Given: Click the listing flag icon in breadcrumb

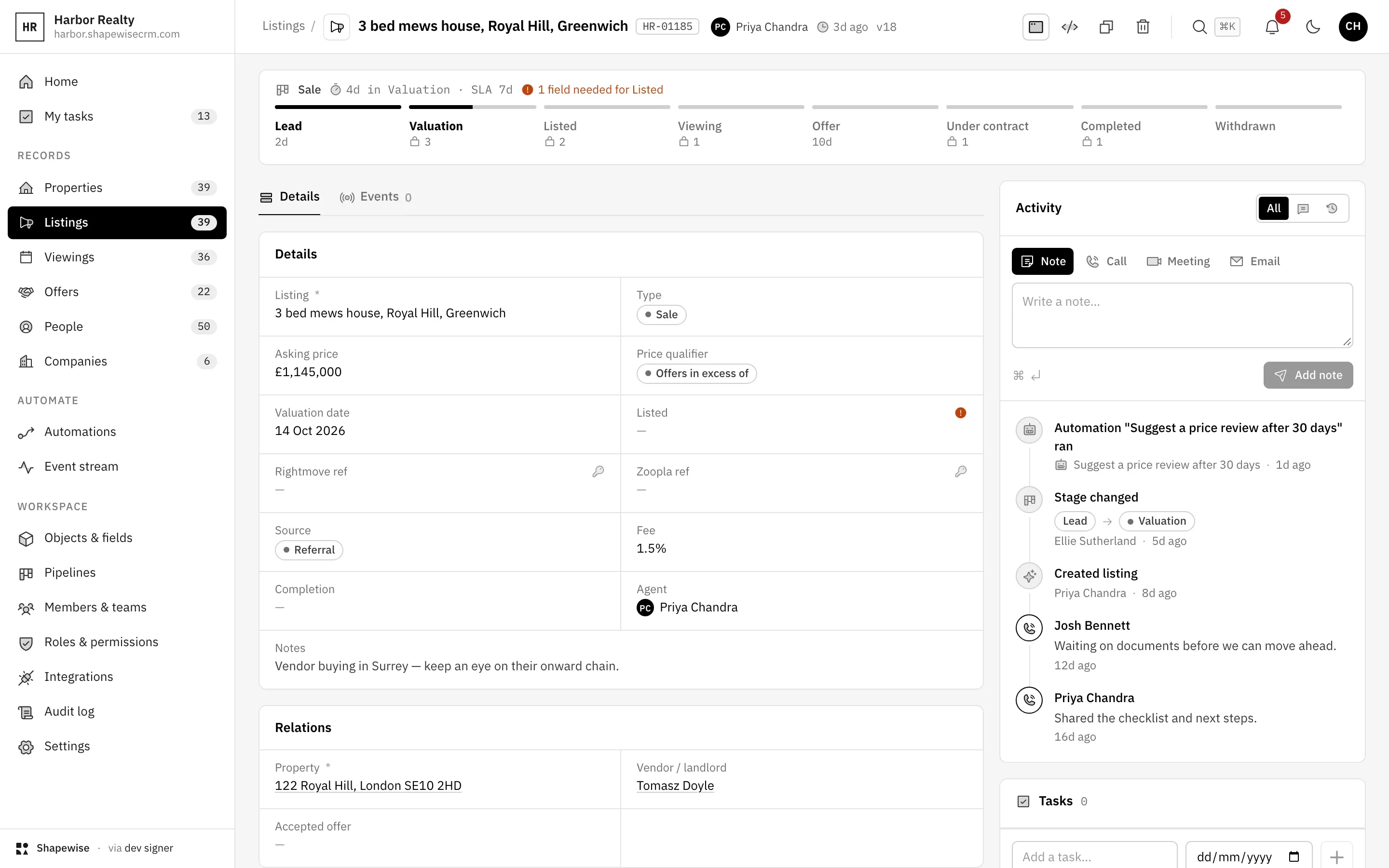Looking at the screenshot, I should (337, 27).
